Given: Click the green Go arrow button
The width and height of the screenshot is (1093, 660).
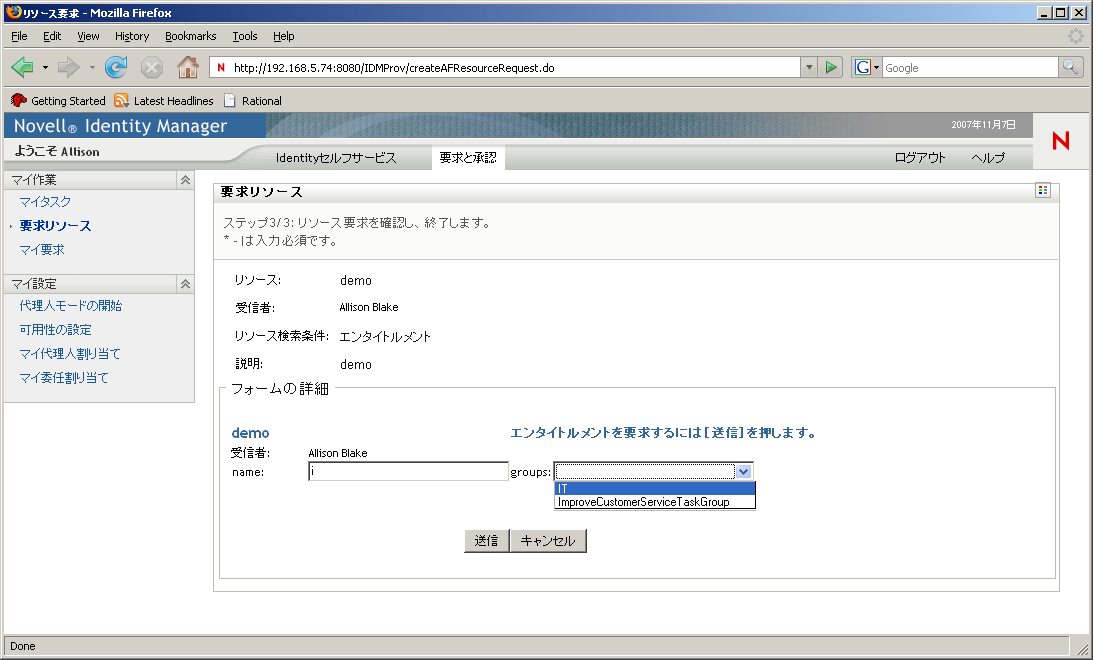Looking at the screenshot, I should (830, 68).
